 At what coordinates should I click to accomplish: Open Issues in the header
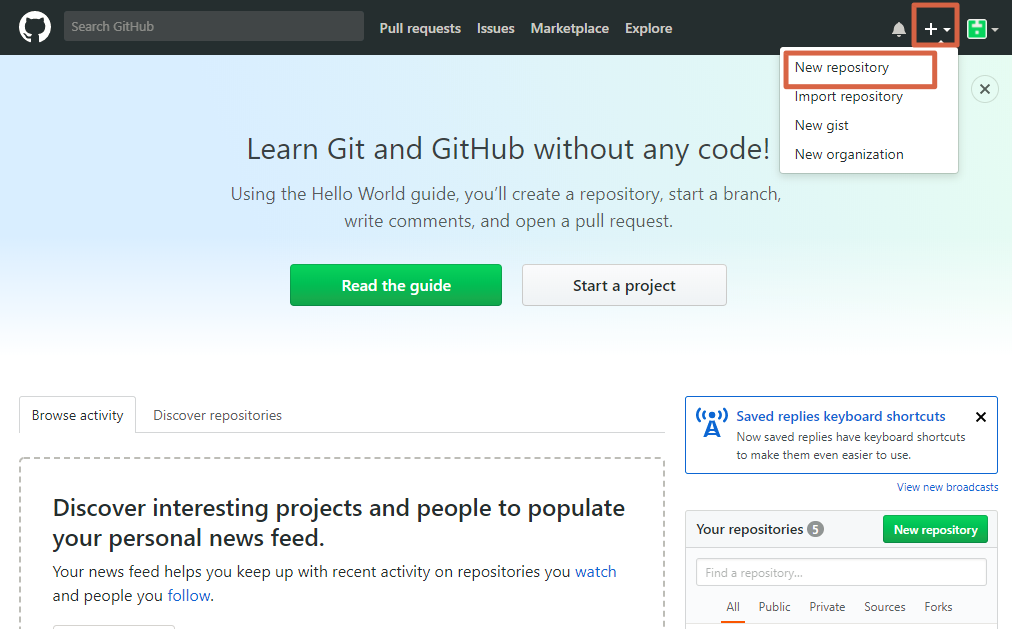[x=496, y=28]
